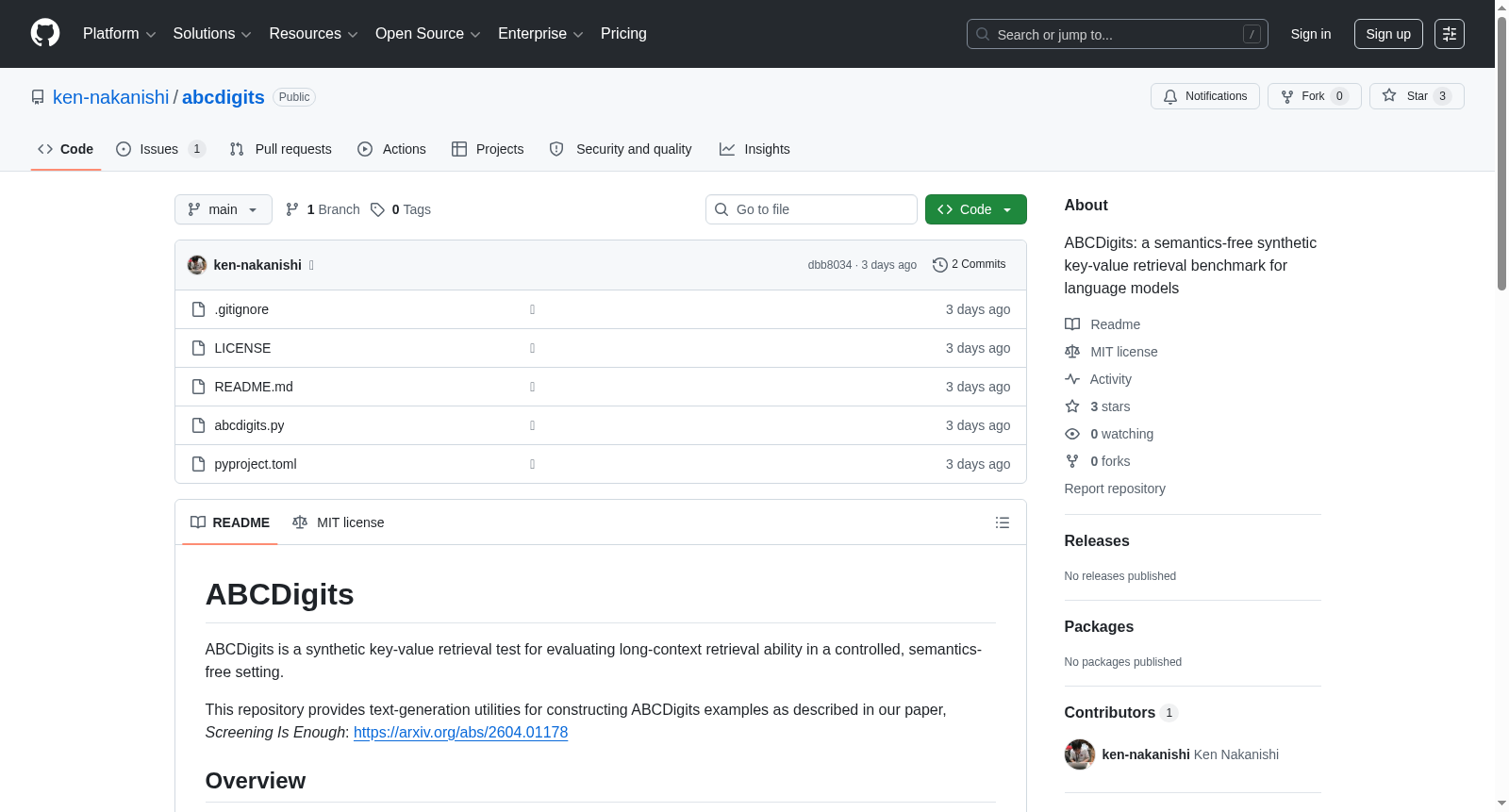Click the Fork button

pos(1315,96)
